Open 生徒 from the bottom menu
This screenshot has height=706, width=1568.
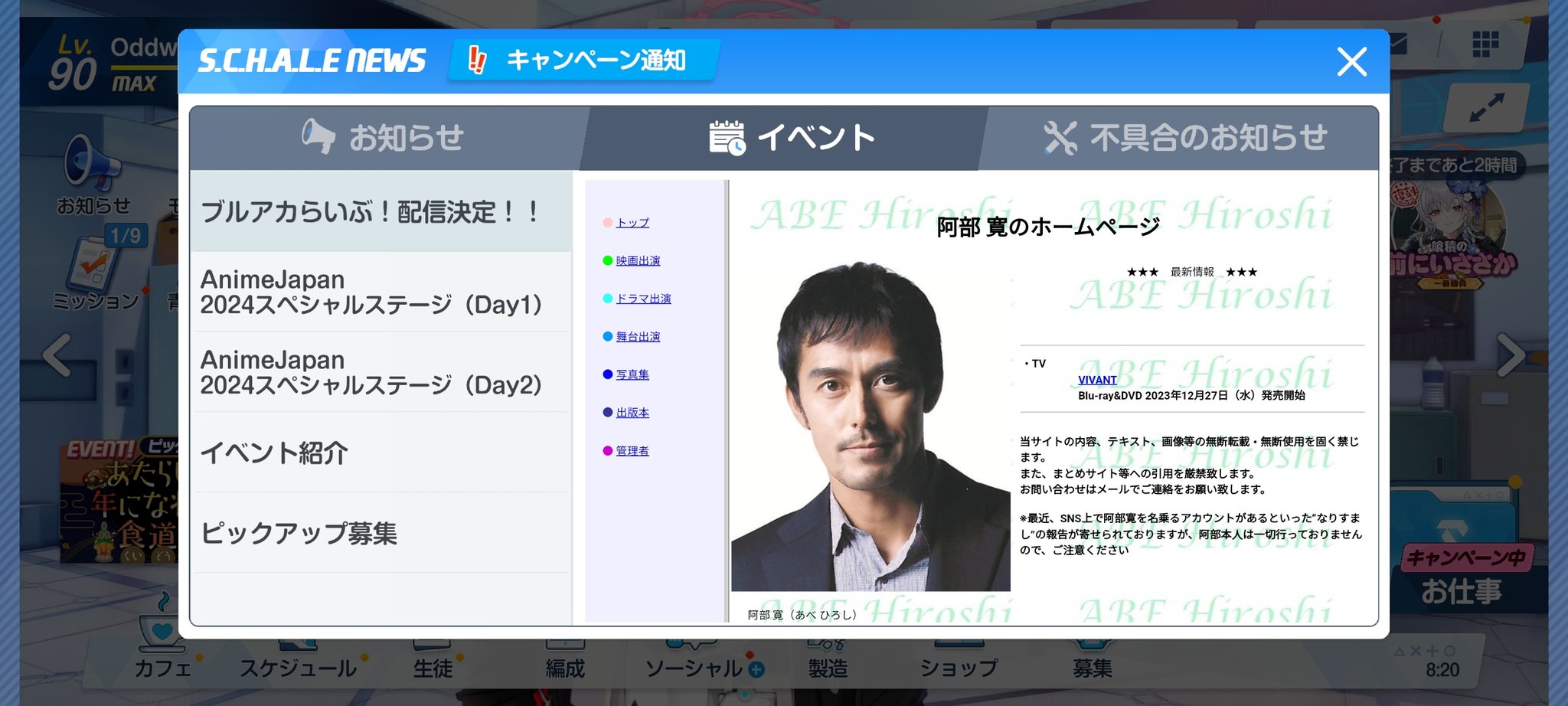pyautogui.click(x=433, y=668)
